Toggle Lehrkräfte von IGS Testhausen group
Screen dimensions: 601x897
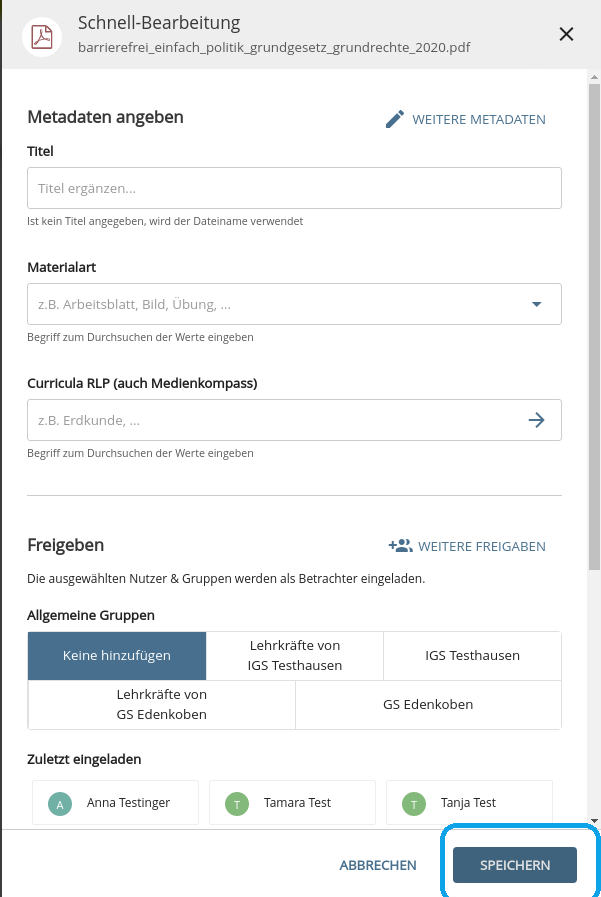tap(294, 656)
